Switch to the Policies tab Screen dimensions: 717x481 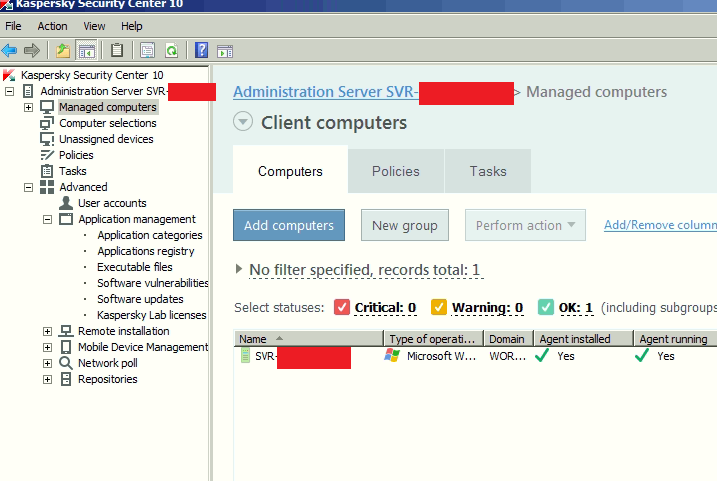396,171
